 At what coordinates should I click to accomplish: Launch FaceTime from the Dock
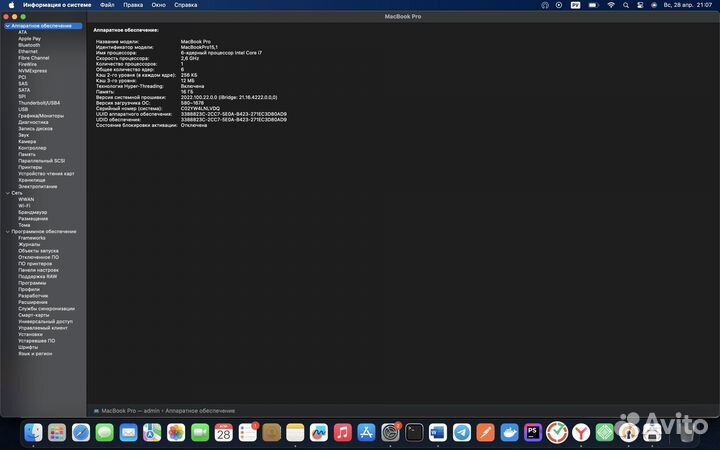[200, 432]
